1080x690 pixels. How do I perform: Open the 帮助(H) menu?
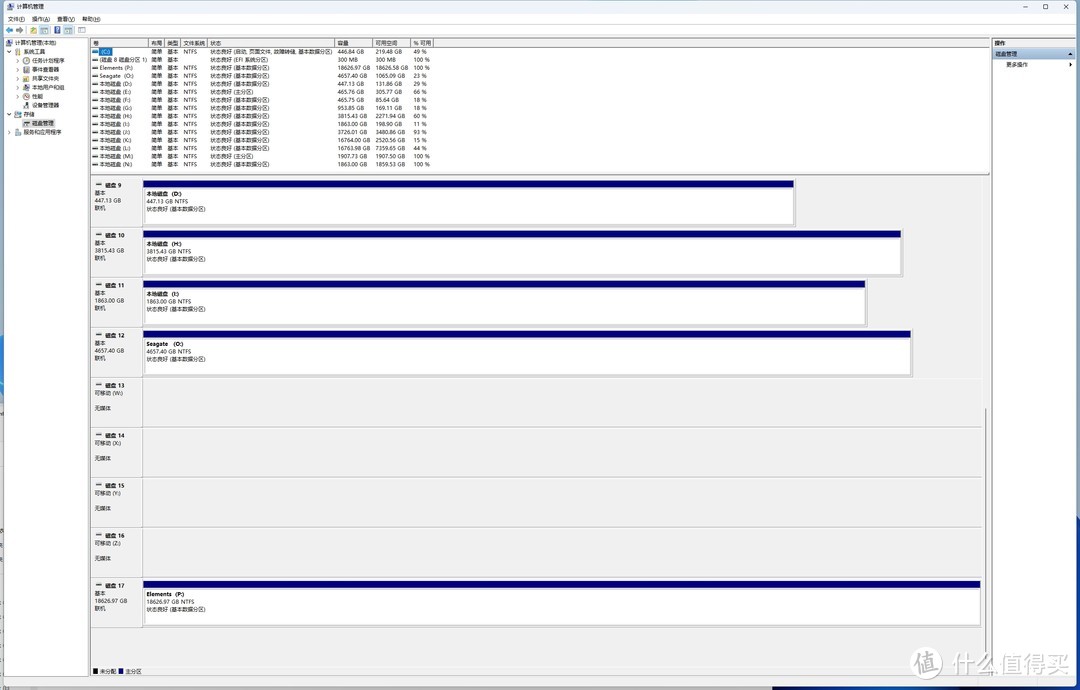coord(91,19)
